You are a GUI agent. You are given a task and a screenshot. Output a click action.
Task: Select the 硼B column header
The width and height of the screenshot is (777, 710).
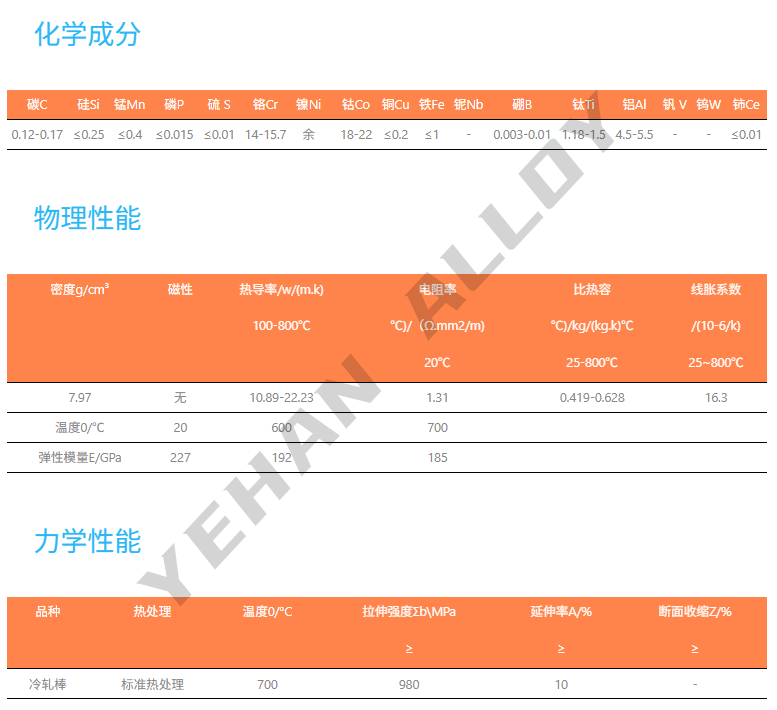pyautogui.click(x=522, y=105)
